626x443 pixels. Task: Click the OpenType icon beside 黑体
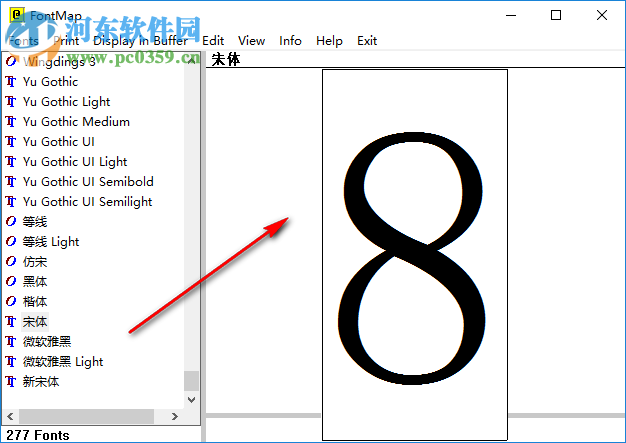[x=11, y=281]
